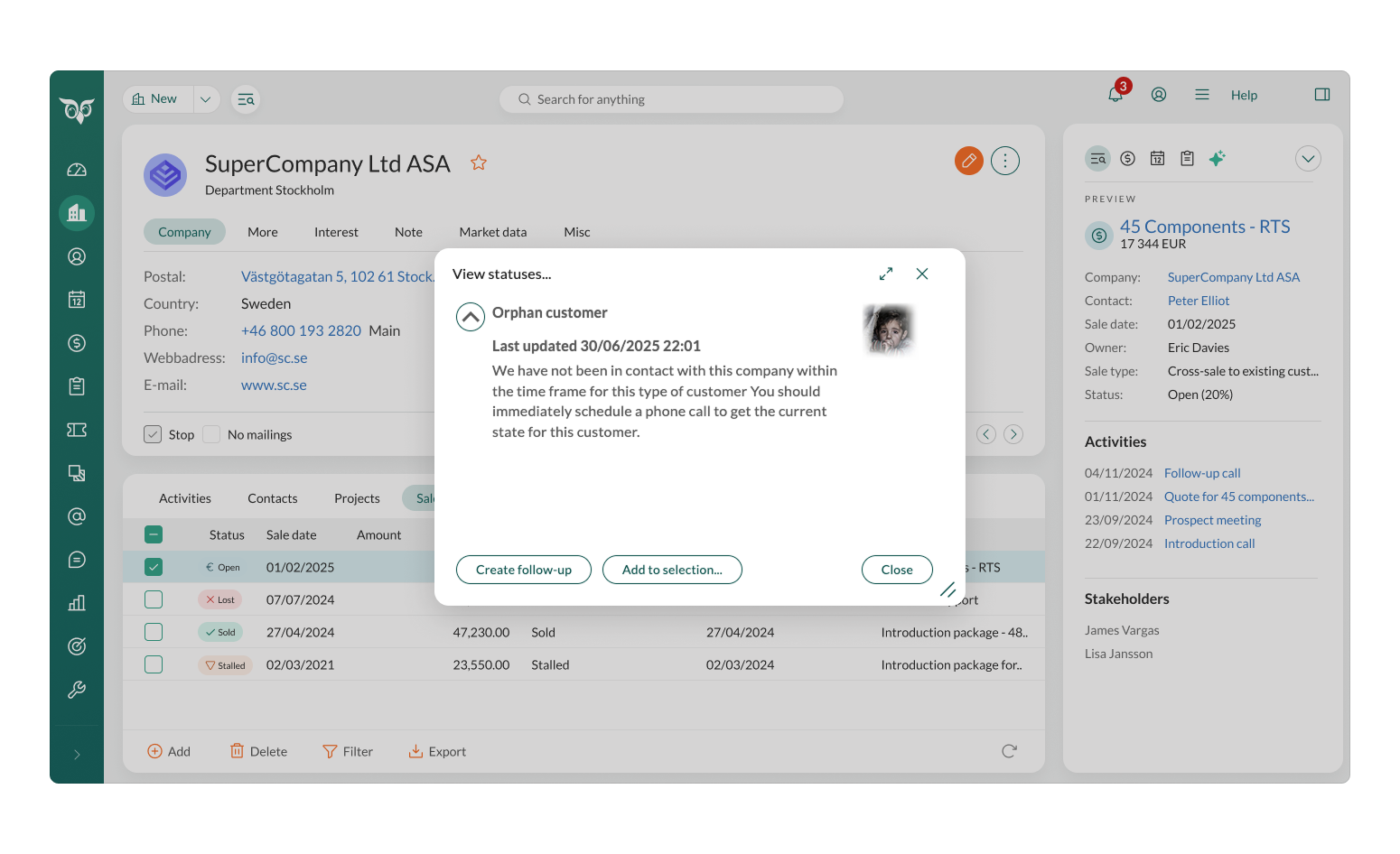Click the notifications bell icon
The width and height of the screenshot is (1400, 854).
click(x=1115, y=95)
